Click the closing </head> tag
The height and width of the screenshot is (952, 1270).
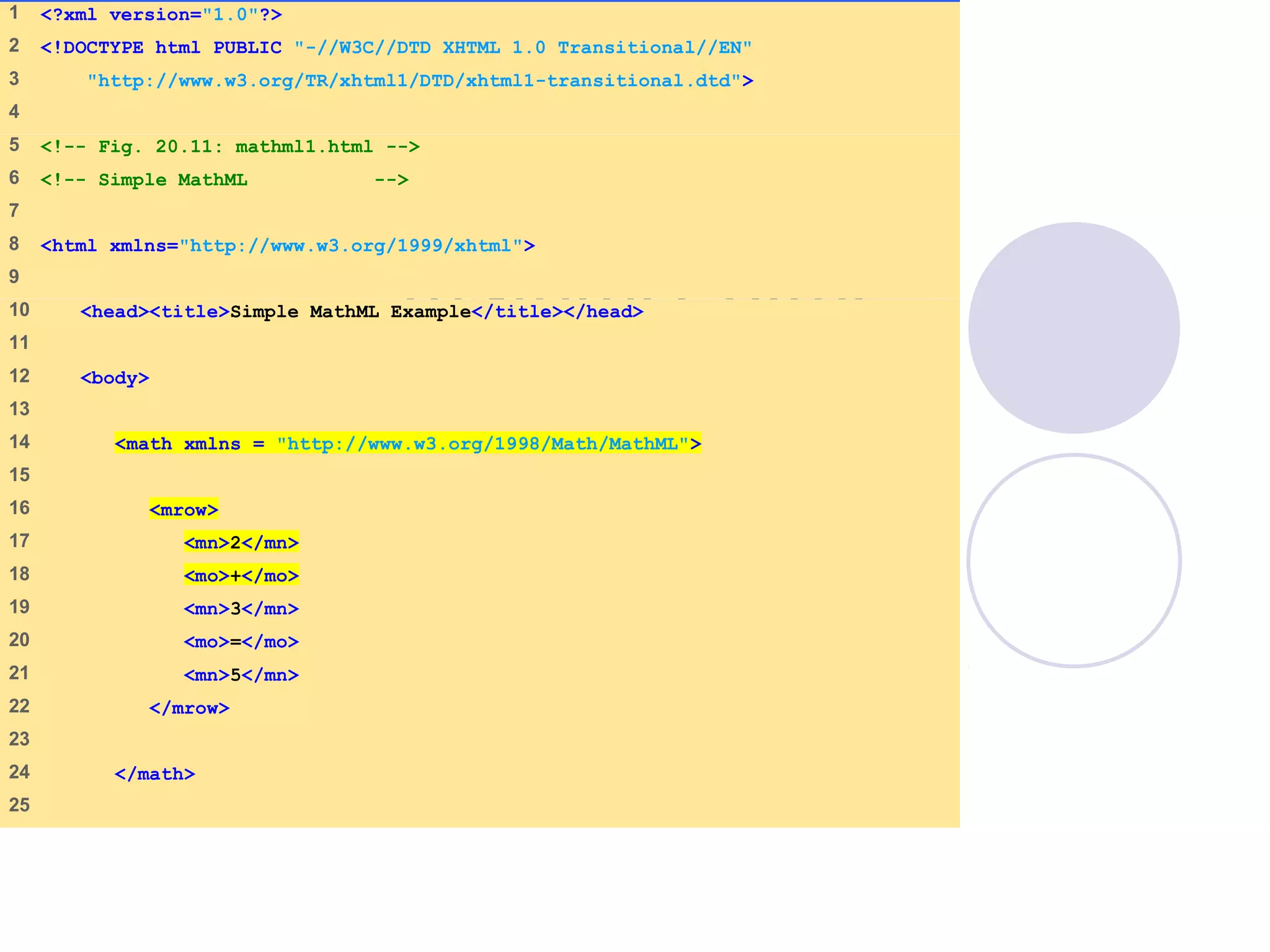pos(603,312)
